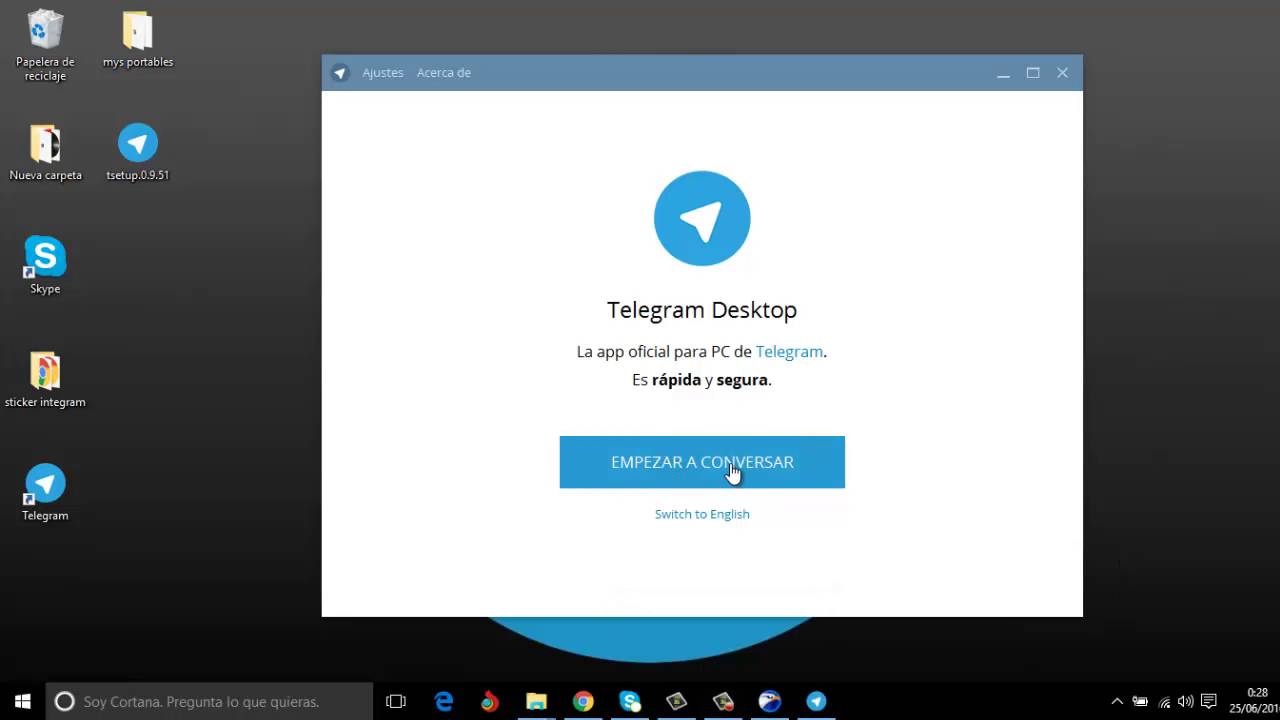Open the Ajustes menu in Telegram
The height and width of the screenshot is (720, 1280).
383,73
